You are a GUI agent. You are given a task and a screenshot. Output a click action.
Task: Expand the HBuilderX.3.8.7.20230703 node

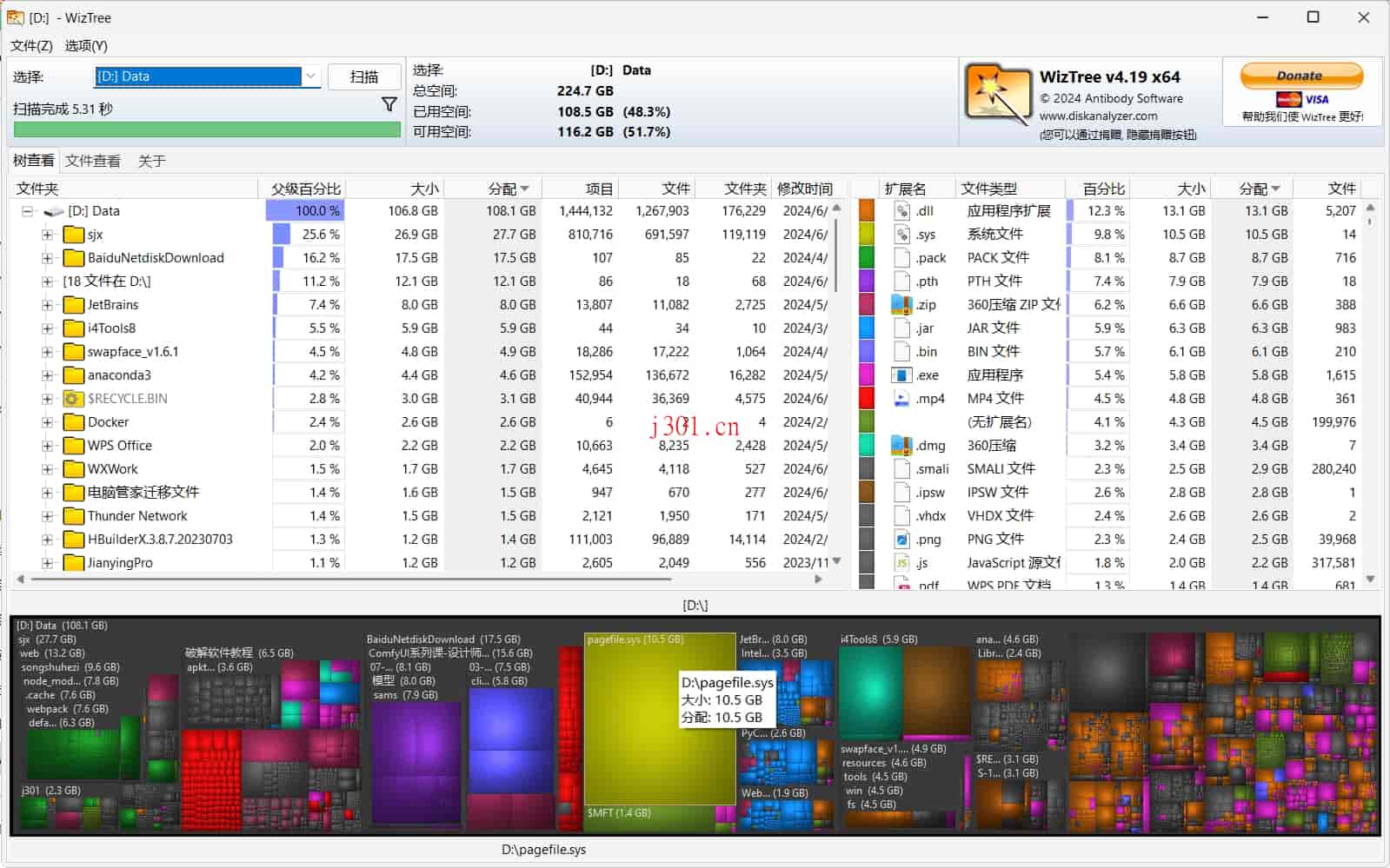point(47,540)
